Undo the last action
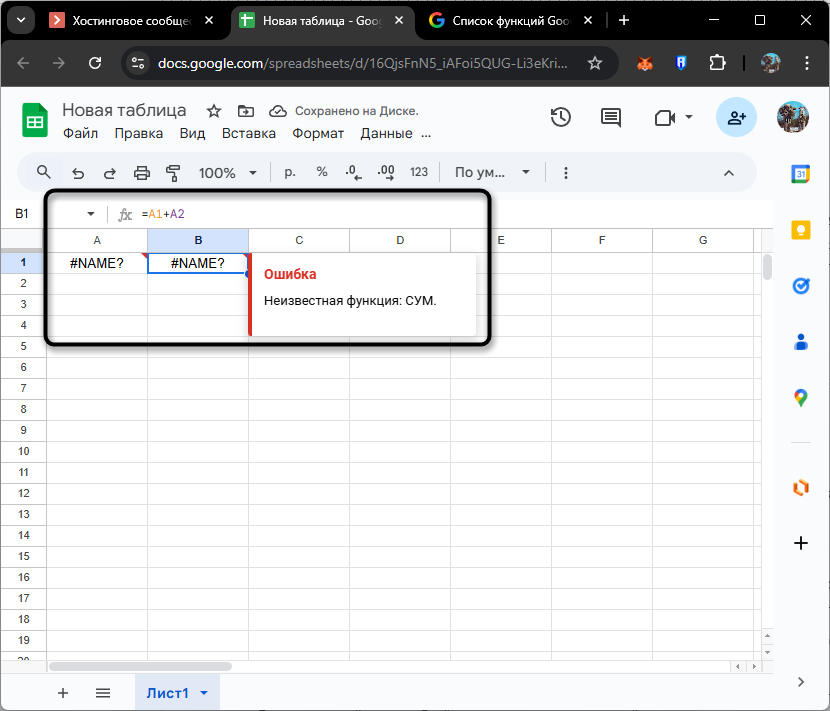This screenshot has height=711, width=830. click(x=78, y=173)
